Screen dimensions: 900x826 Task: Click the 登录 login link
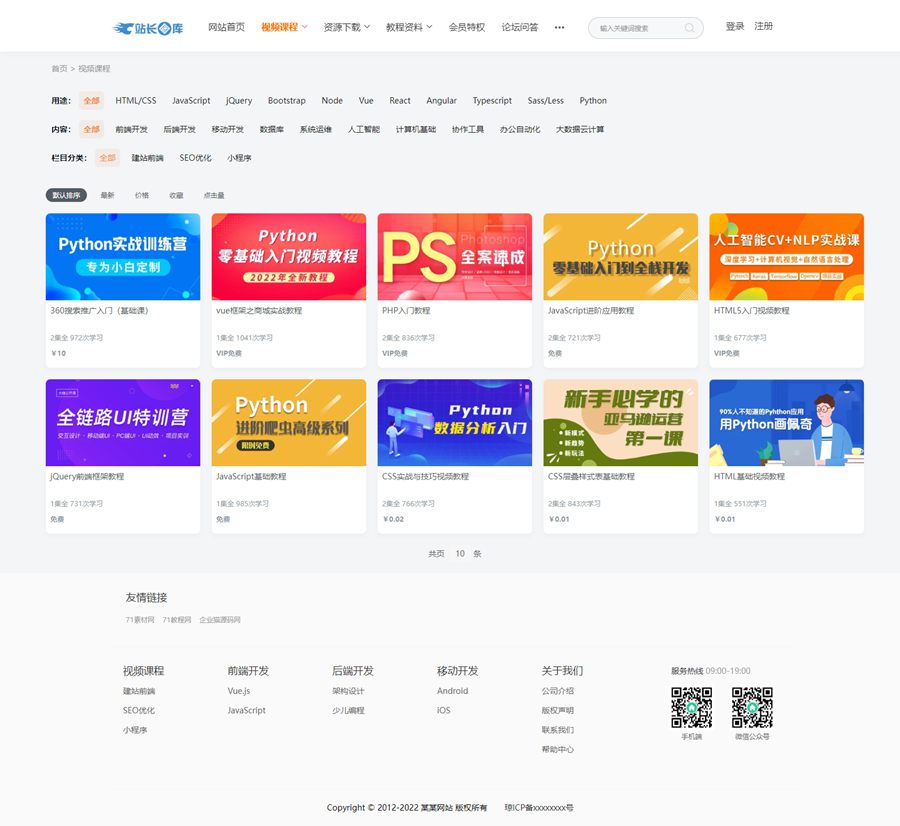[735, 27]
